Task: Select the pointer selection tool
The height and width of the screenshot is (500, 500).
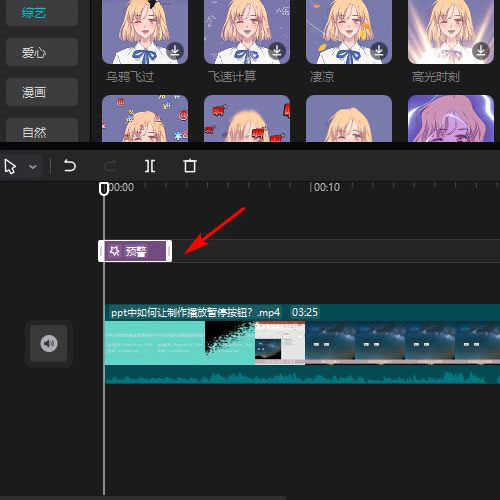Action: coord(10,166)
